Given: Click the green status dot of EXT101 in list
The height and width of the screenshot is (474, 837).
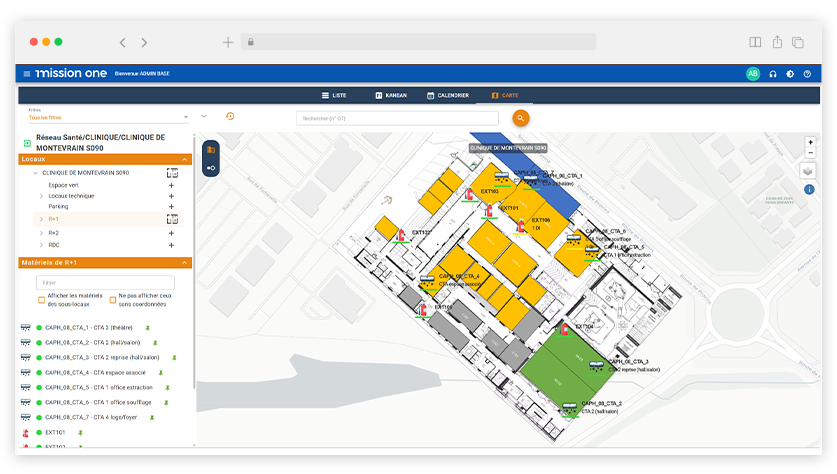Looking at the screenshot, I should [38, 432].
